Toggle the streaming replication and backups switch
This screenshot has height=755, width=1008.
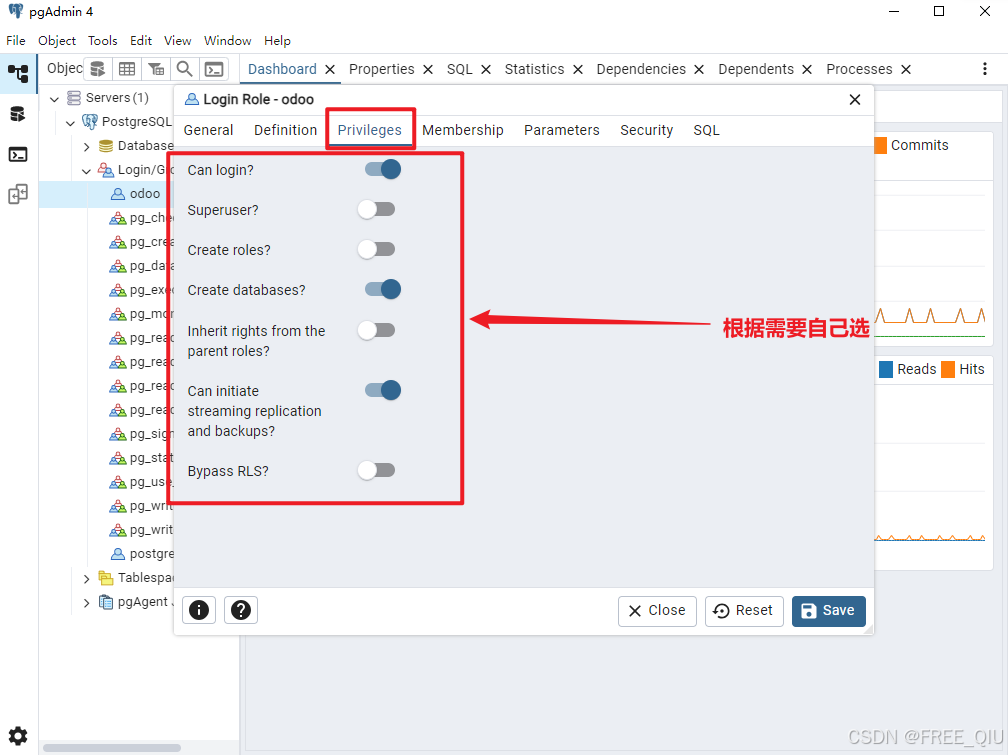[x=382, y=390]
